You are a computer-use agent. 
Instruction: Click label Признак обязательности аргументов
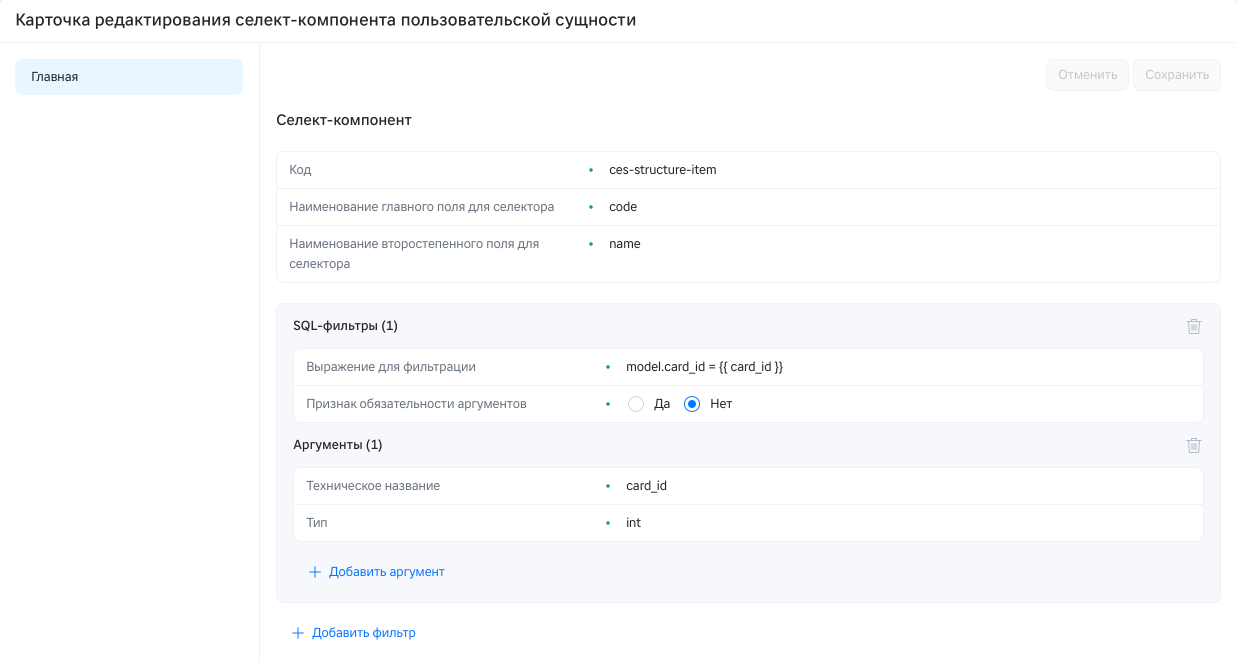tap(416, 404)
